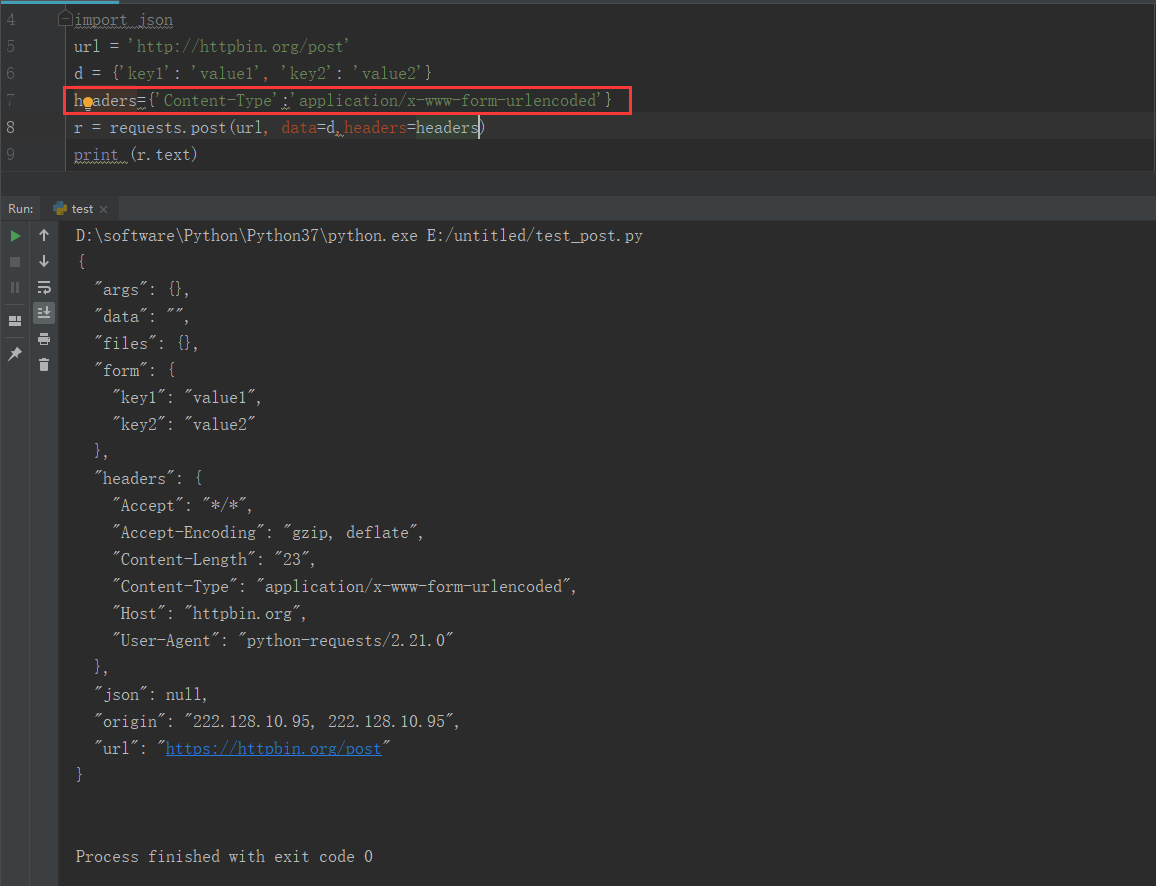
Task: Click the python.exe command path line
Action: click(x=359, y=236)
